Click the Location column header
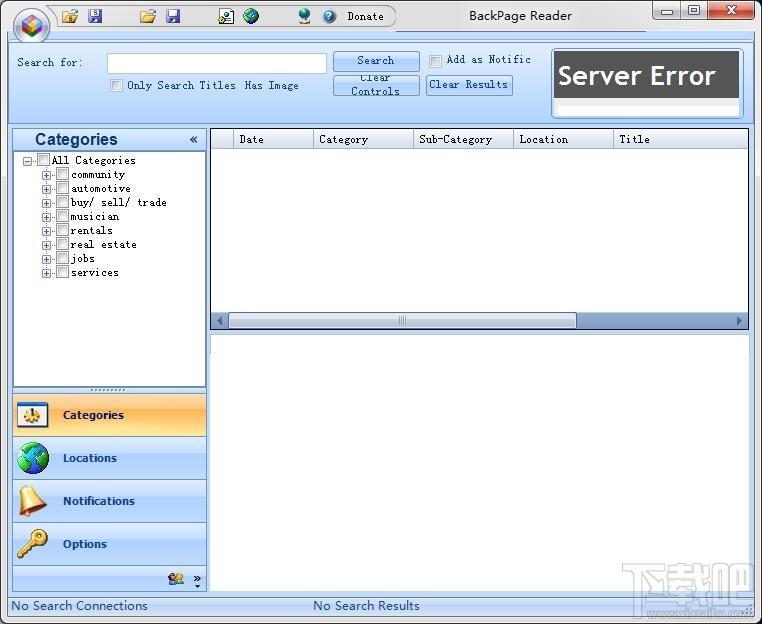The width and height of the screenshot is (762, 624). pyautogui.click(x=563, y=139)
